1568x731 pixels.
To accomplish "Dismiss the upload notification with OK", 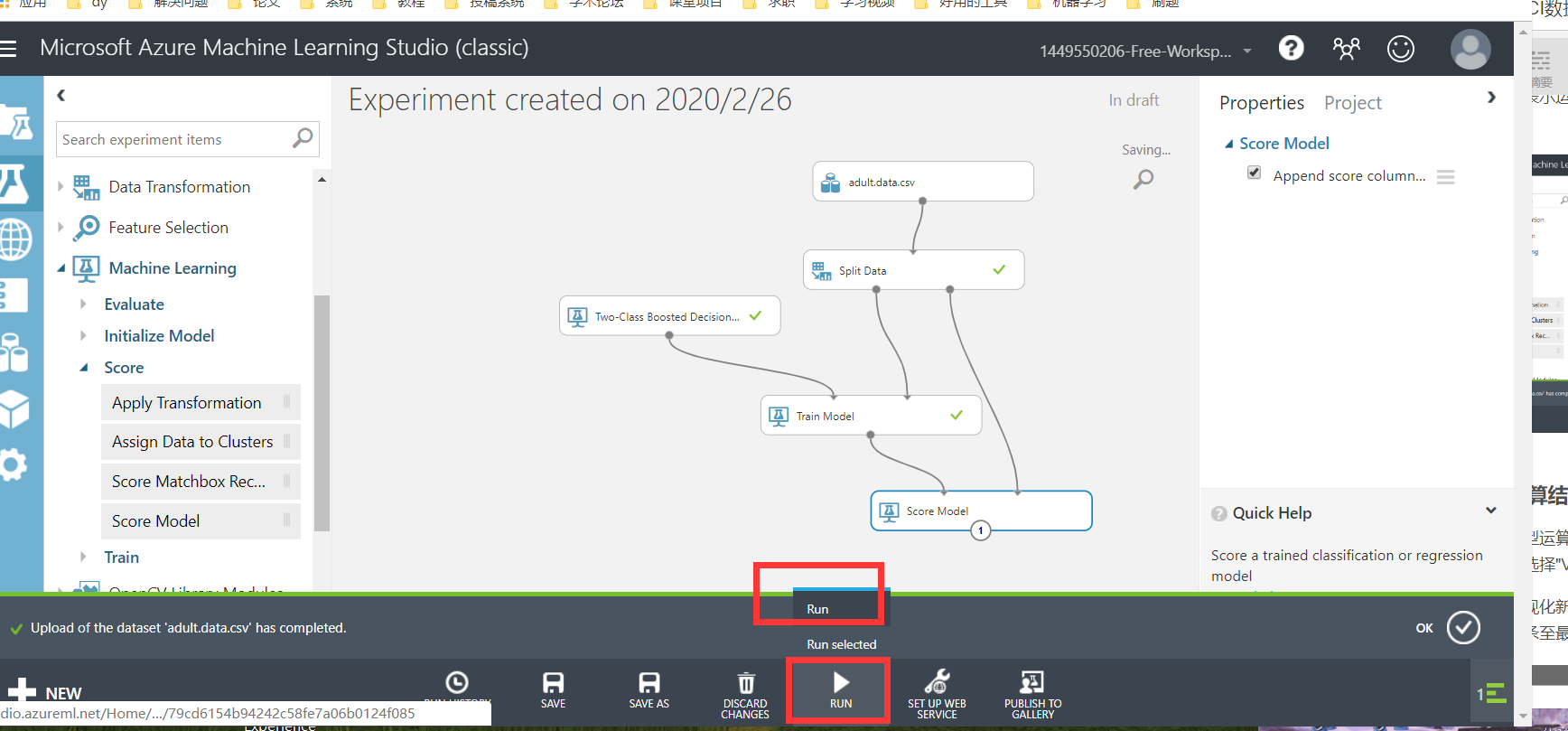I will click(x=1448, y=627).
